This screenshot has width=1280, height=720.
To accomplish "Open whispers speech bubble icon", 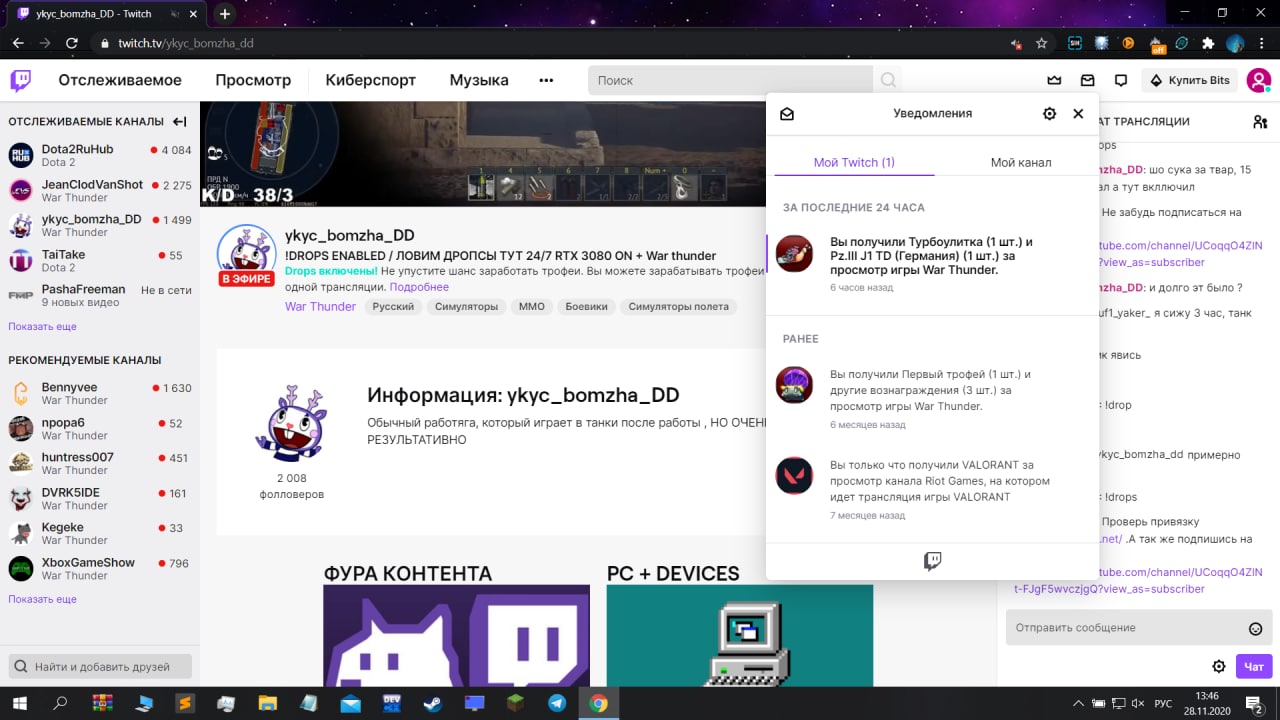I will point(1121,80).
